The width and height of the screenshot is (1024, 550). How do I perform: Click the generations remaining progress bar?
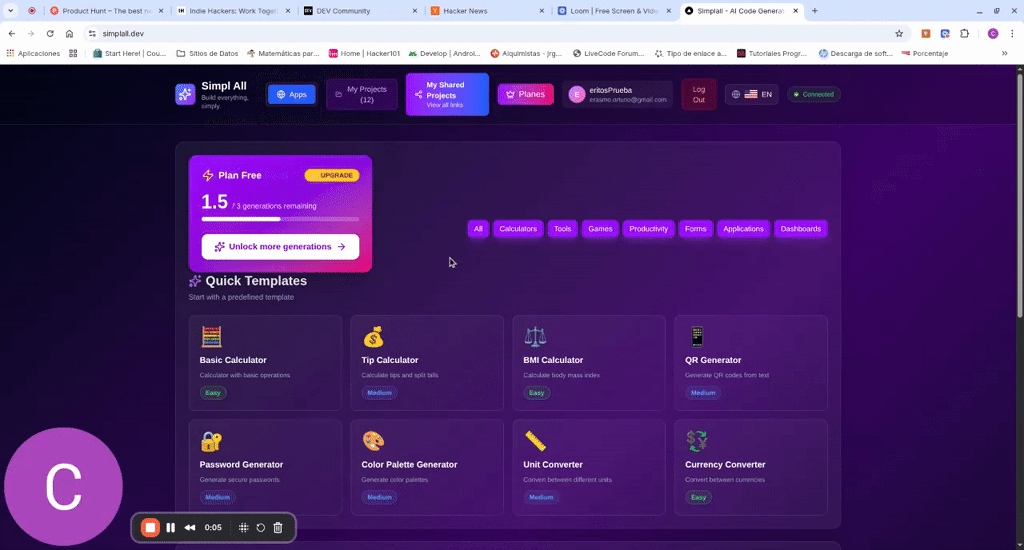280,219
